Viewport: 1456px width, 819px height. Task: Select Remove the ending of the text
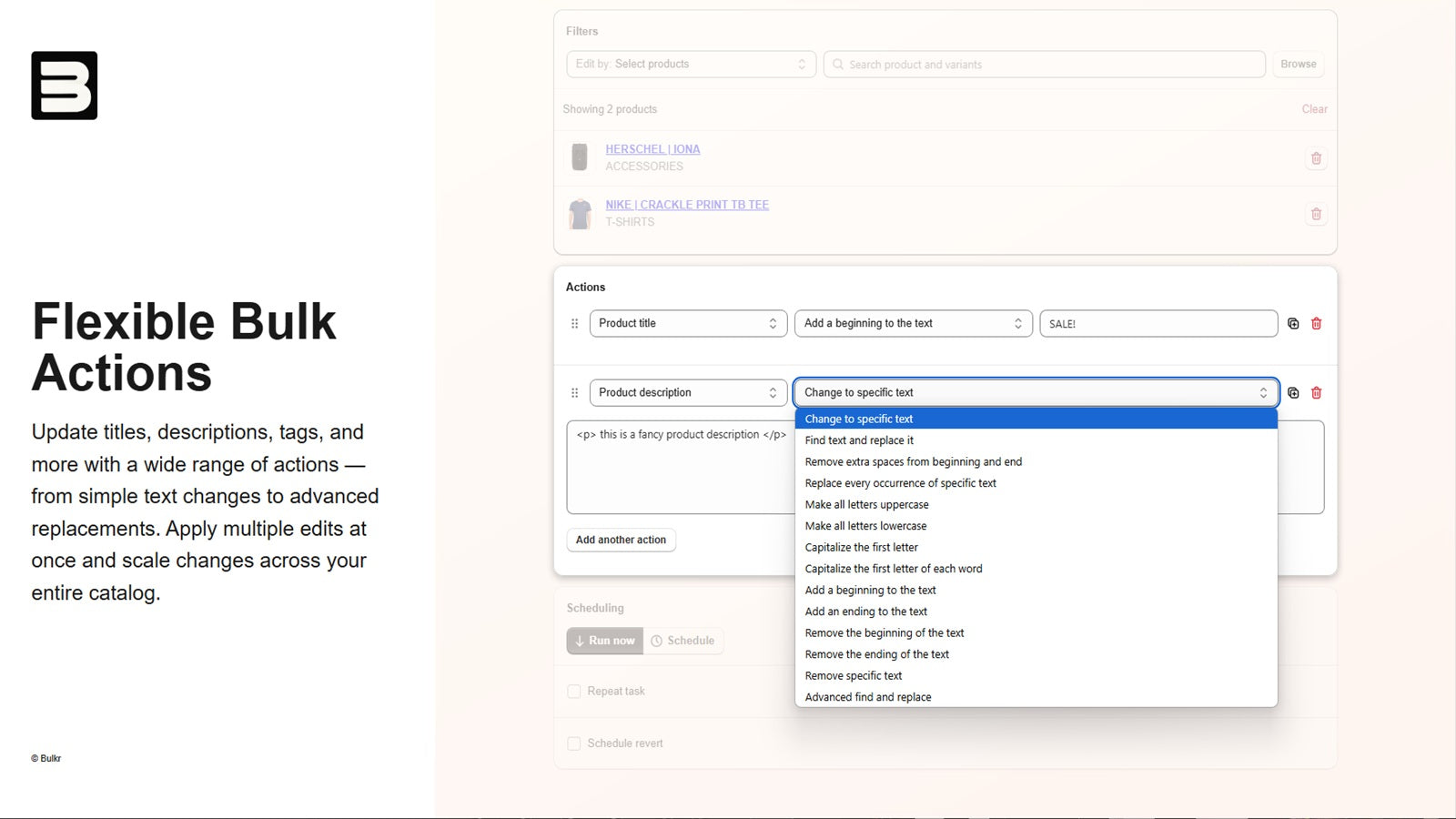click(1036, 654)
